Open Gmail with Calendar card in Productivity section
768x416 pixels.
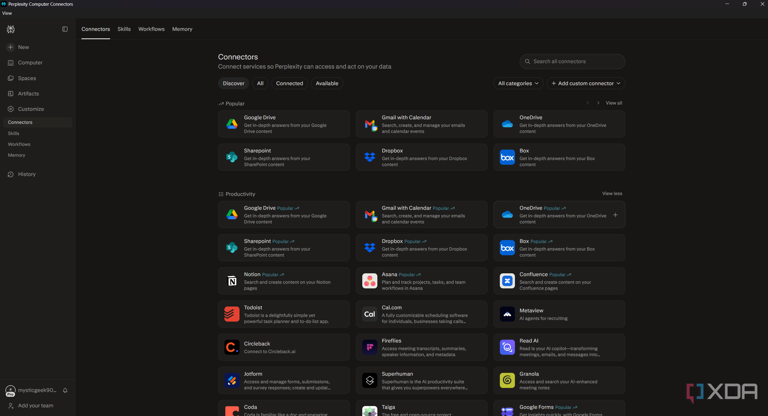(422, 215)
